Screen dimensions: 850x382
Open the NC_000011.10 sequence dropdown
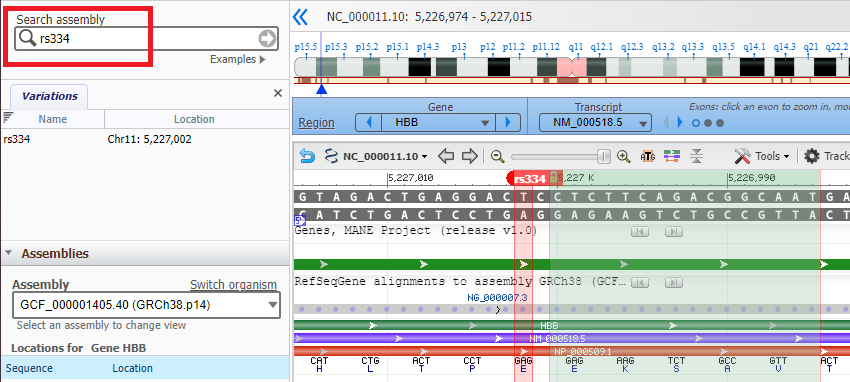(375, 157)
